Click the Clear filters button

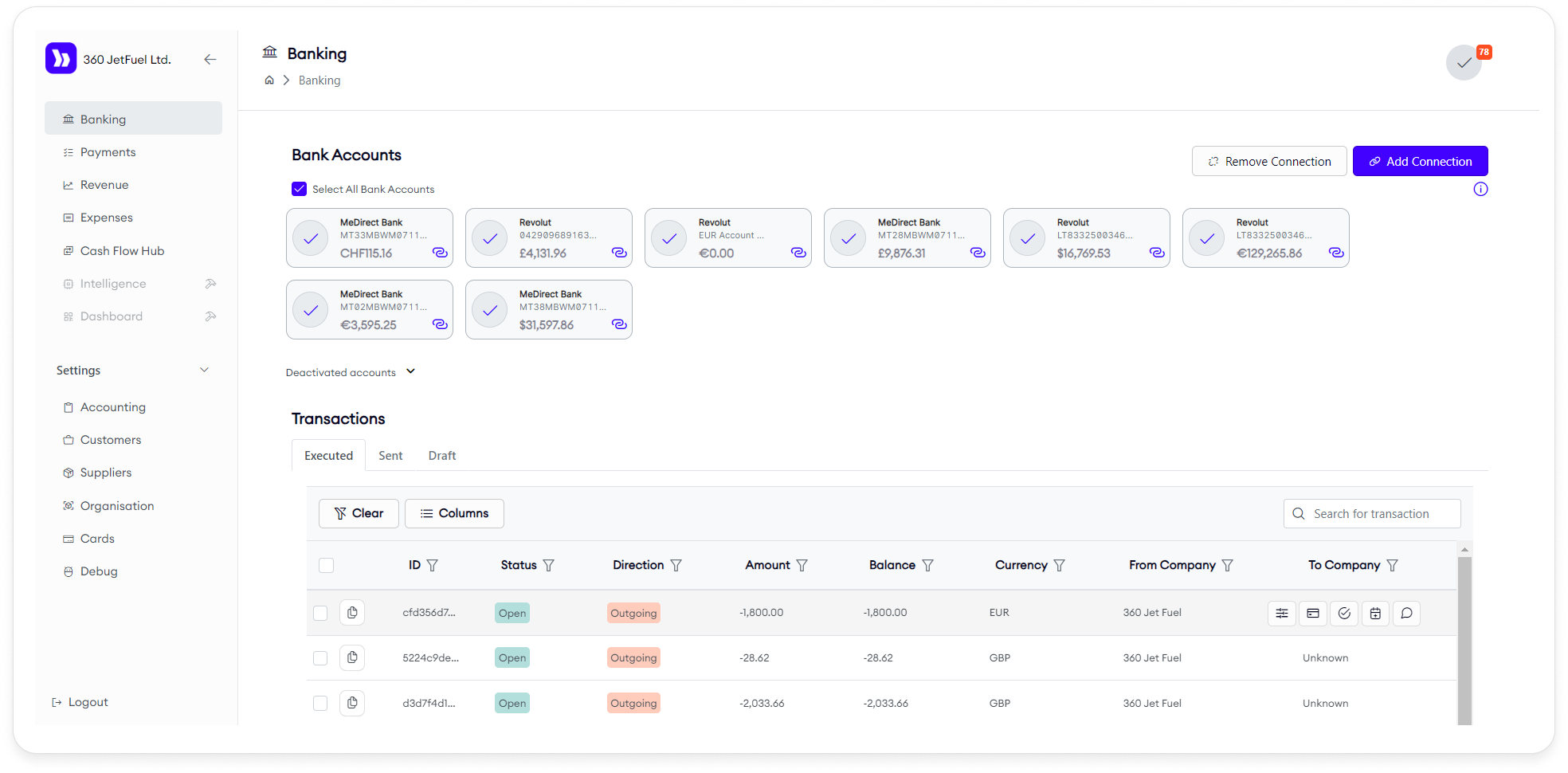coord(359,513)
